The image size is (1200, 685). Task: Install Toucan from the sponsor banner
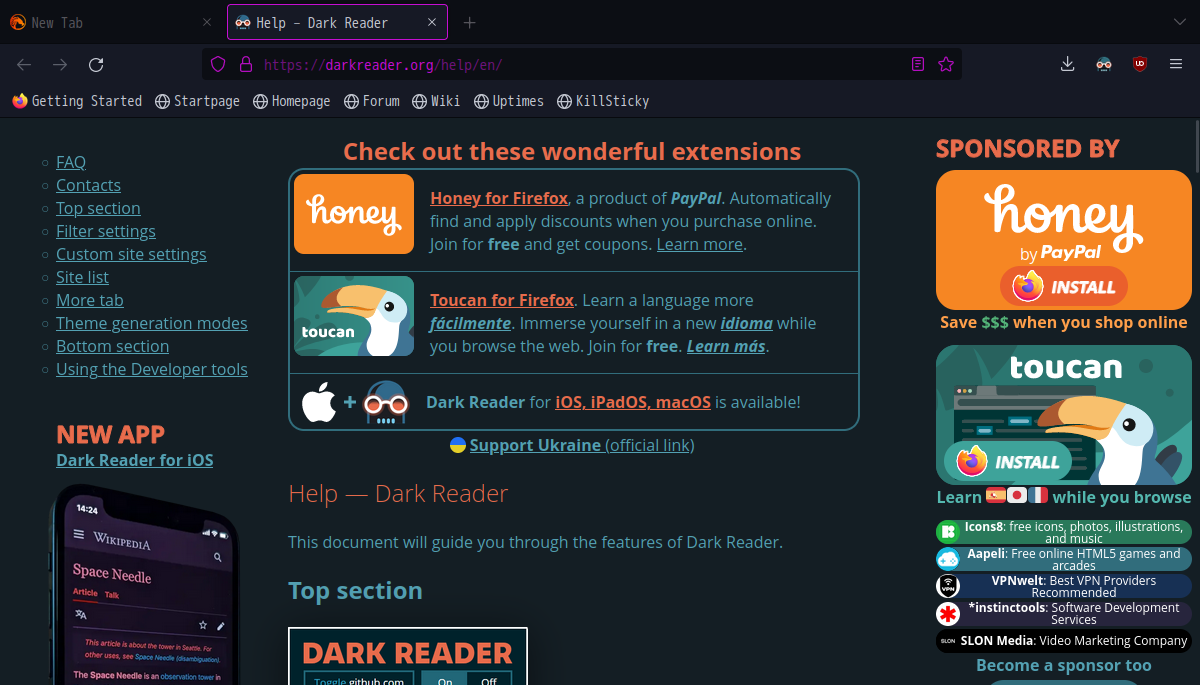click(x=1008, y=462)
